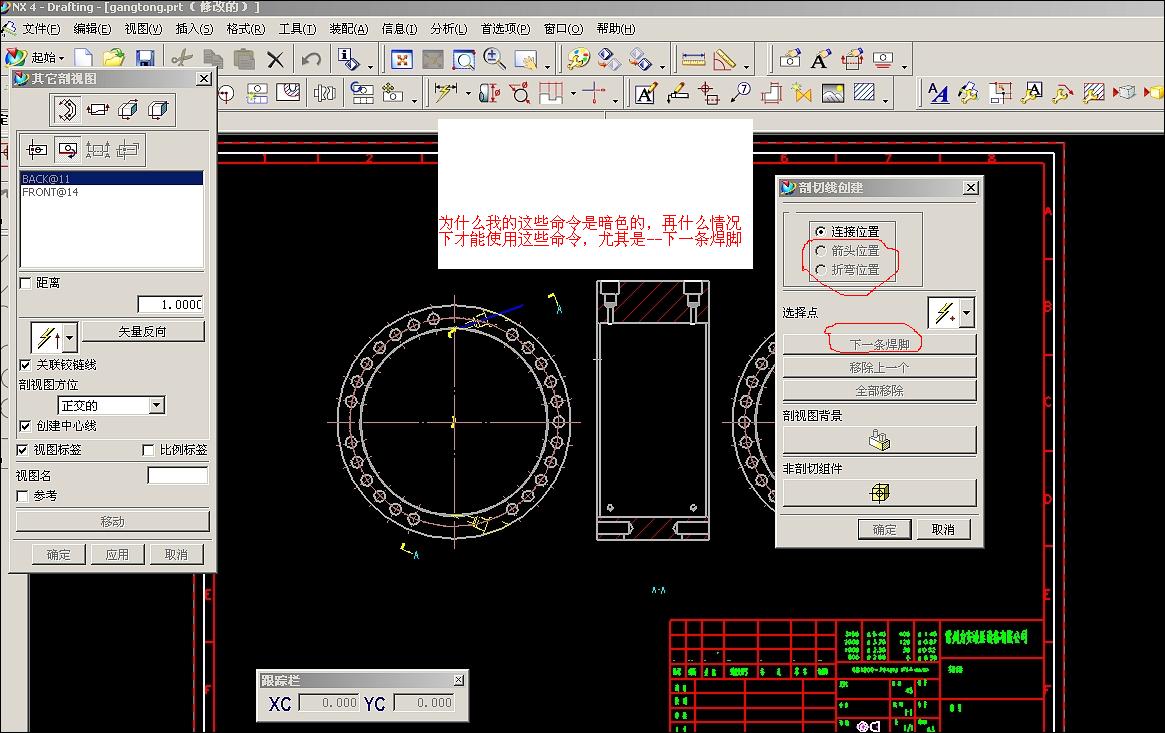This screenshot has height=733, width=1165.
Task: Click the cylindrical dimension icon
Action: pos(489,93)
